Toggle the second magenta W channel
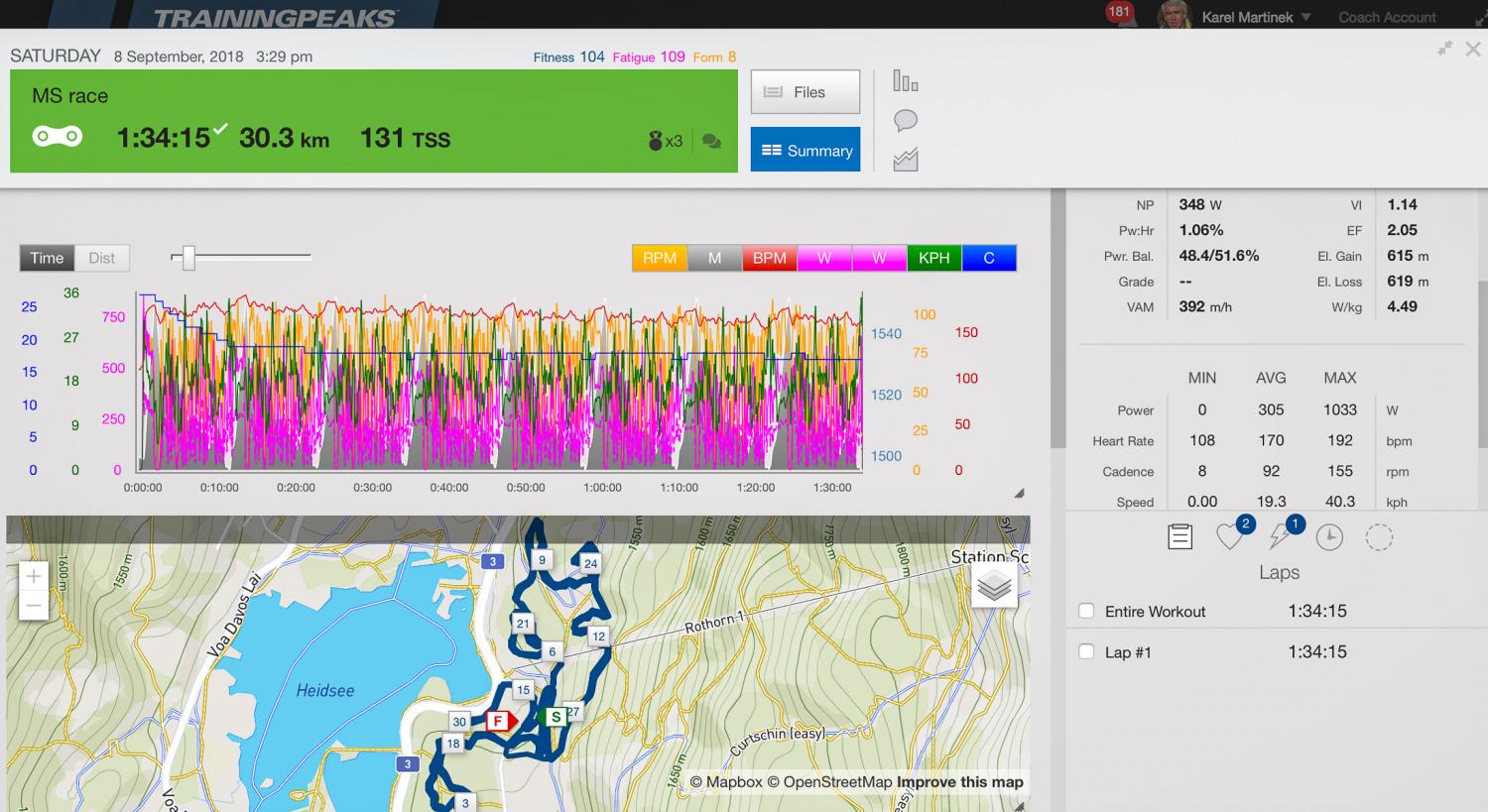This screenshot has height=812, width=1488. pos(879,258)
